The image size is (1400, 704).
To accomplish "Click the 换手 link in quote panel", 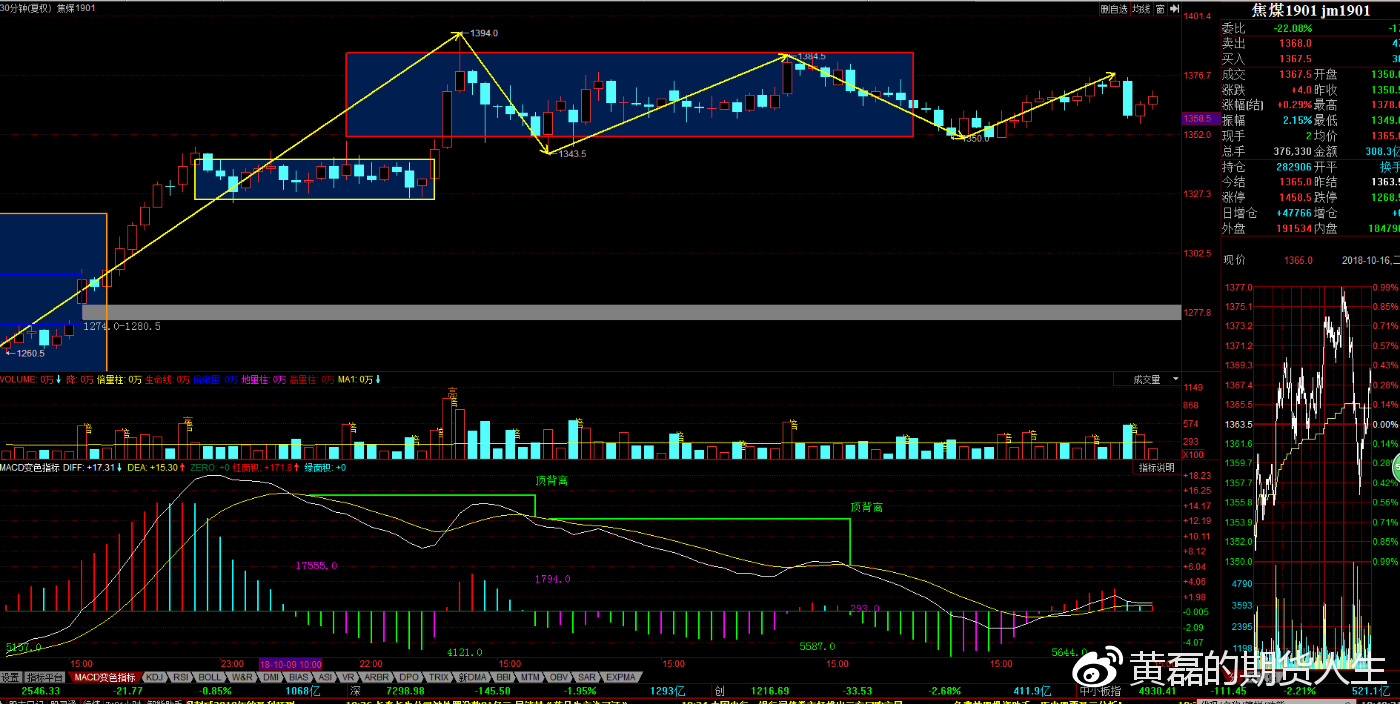I will [1391, 166].
